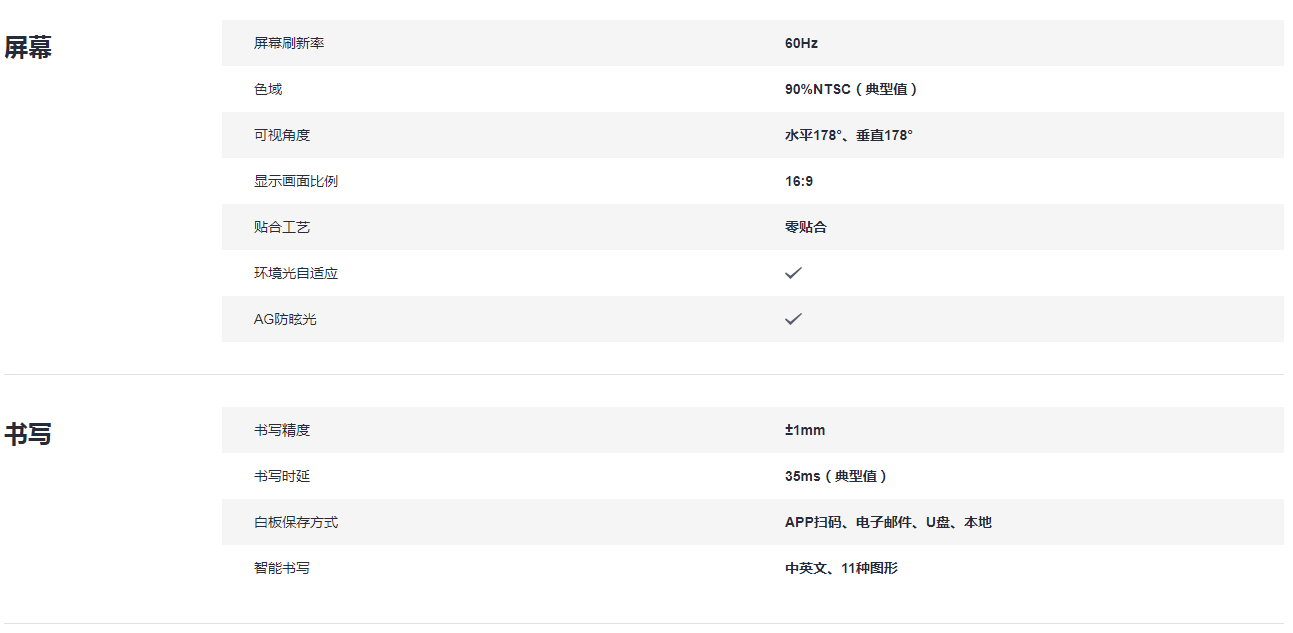The height and width of the screenshot is (633, 1293).
Task: Click the 16:9 aspect ratio value
Action: point(798,181)
